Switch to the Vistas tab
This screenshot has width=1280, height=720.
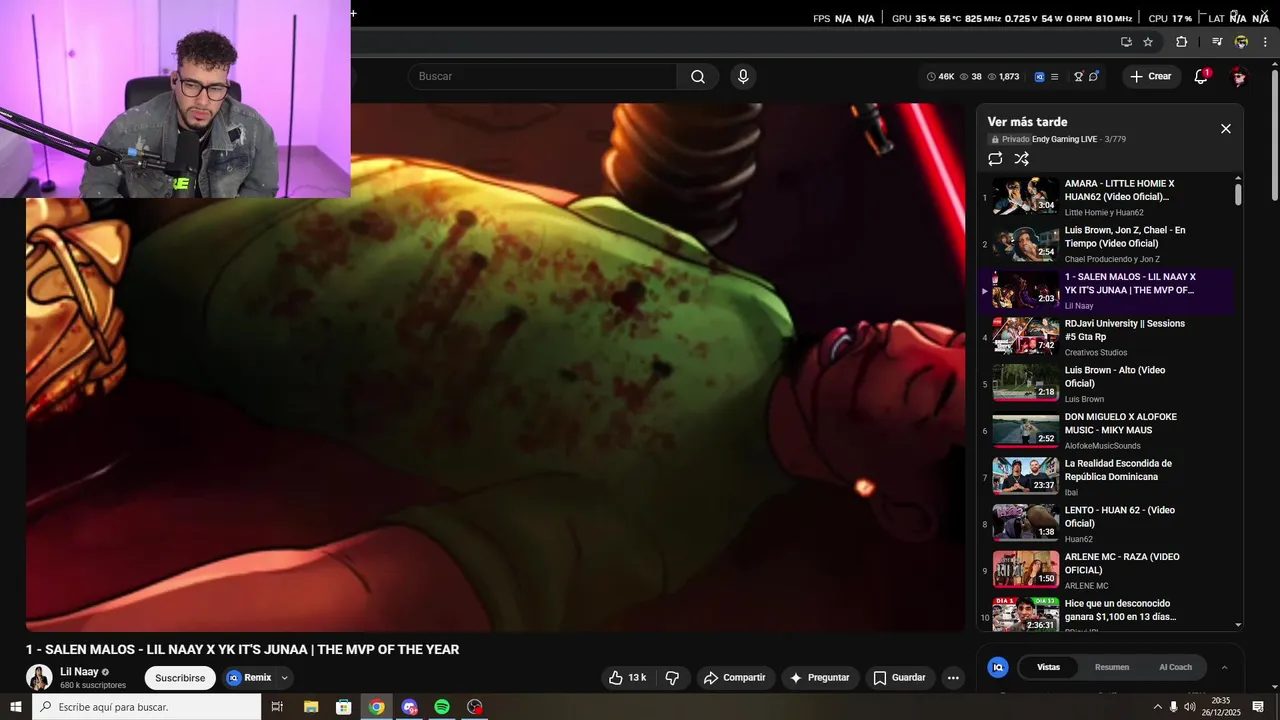[1048, 667]
